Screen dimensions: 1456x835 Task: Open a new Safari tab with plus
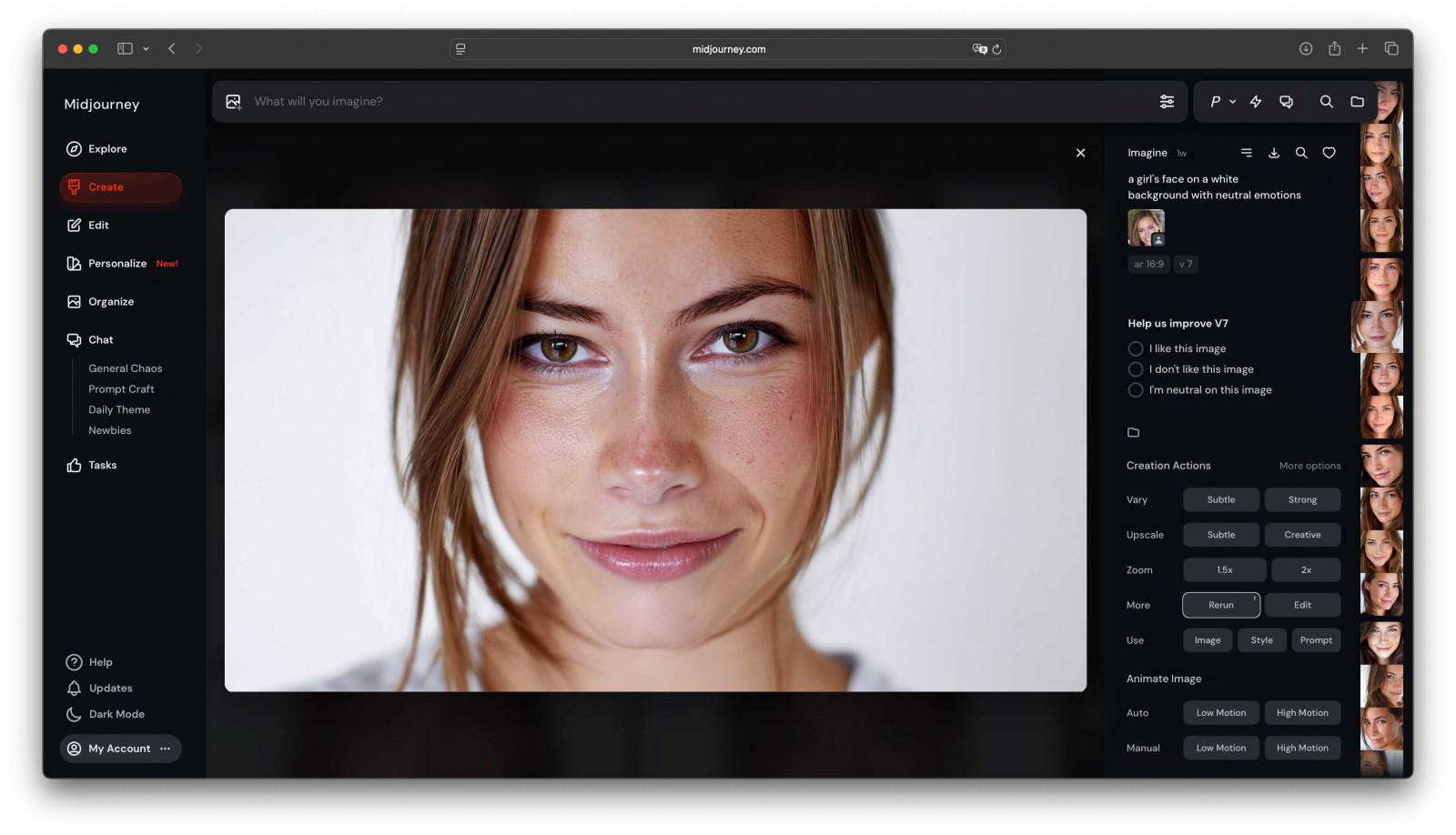tap(1362, 49)
